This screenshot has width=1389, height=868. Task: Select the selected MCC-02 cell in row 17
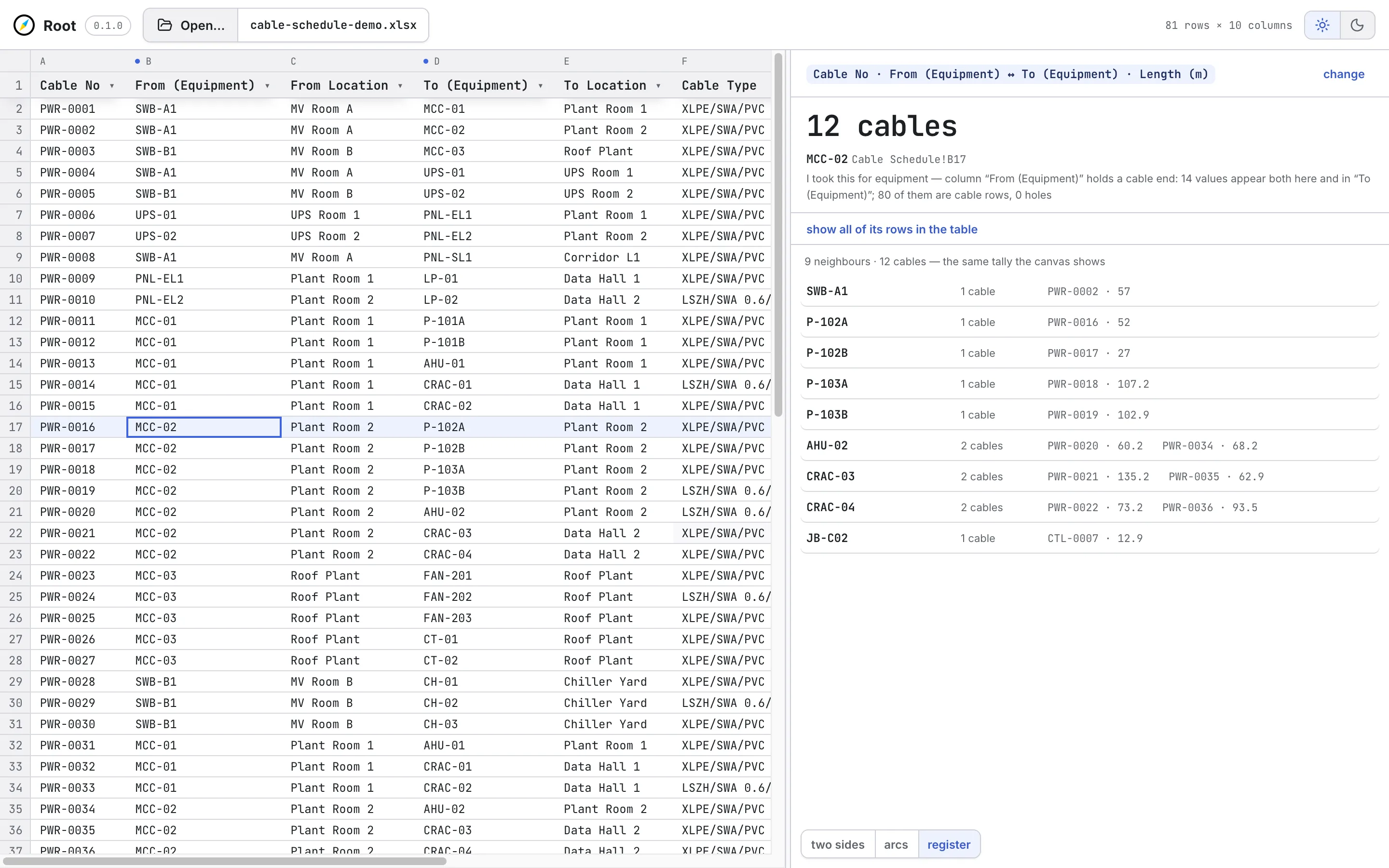tap(204, 427)
